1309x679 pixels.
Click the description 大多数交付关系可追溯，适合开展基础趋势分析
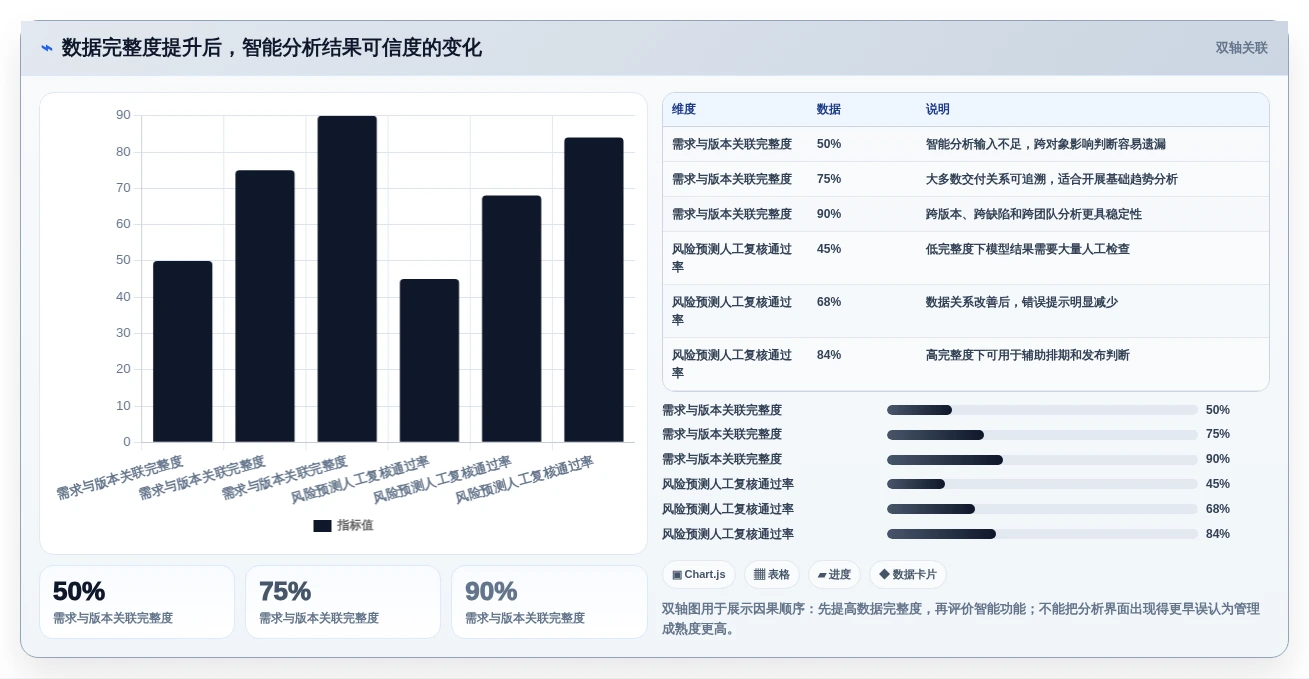coord(1052,179)
